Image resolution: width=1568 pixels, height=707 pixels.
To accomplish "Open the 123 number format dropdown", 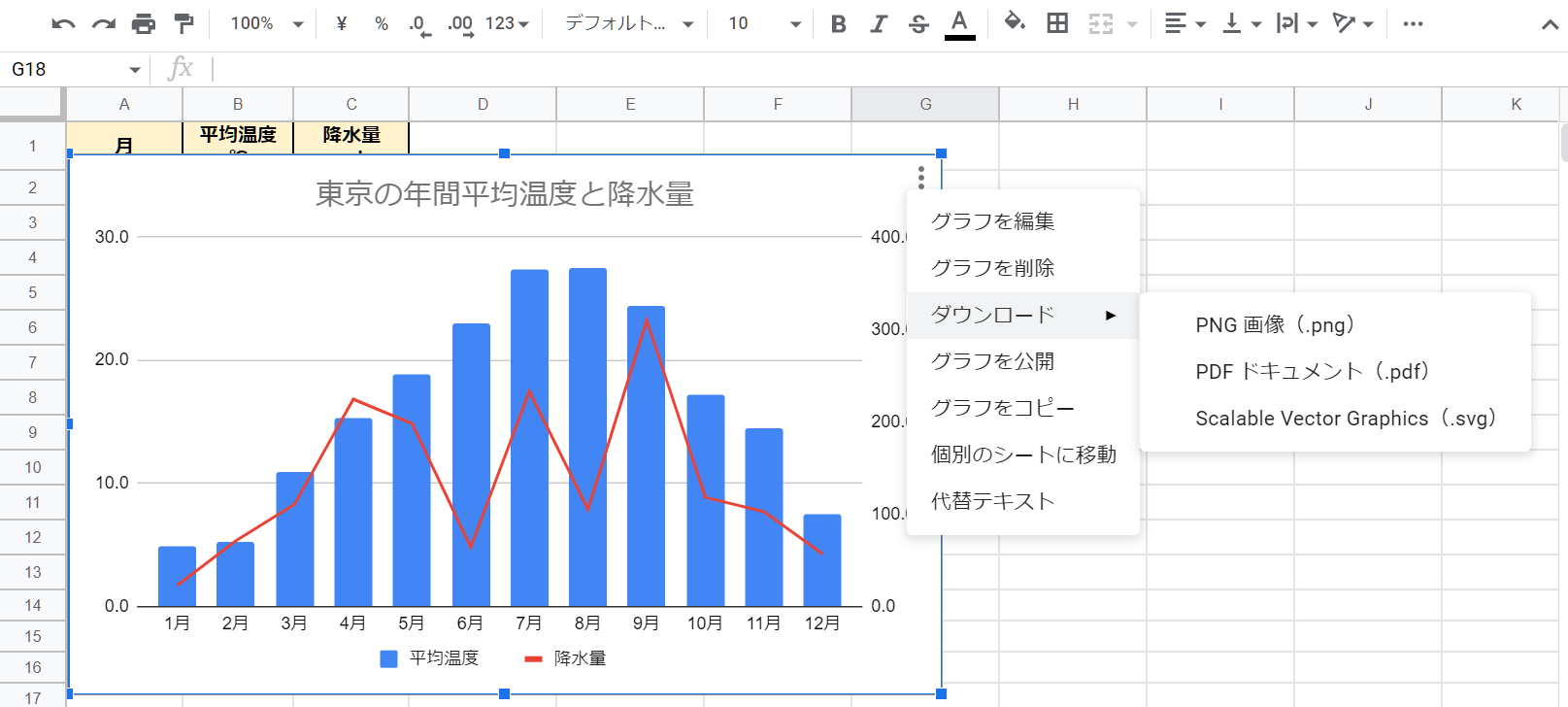I will (x=507, y=23).
